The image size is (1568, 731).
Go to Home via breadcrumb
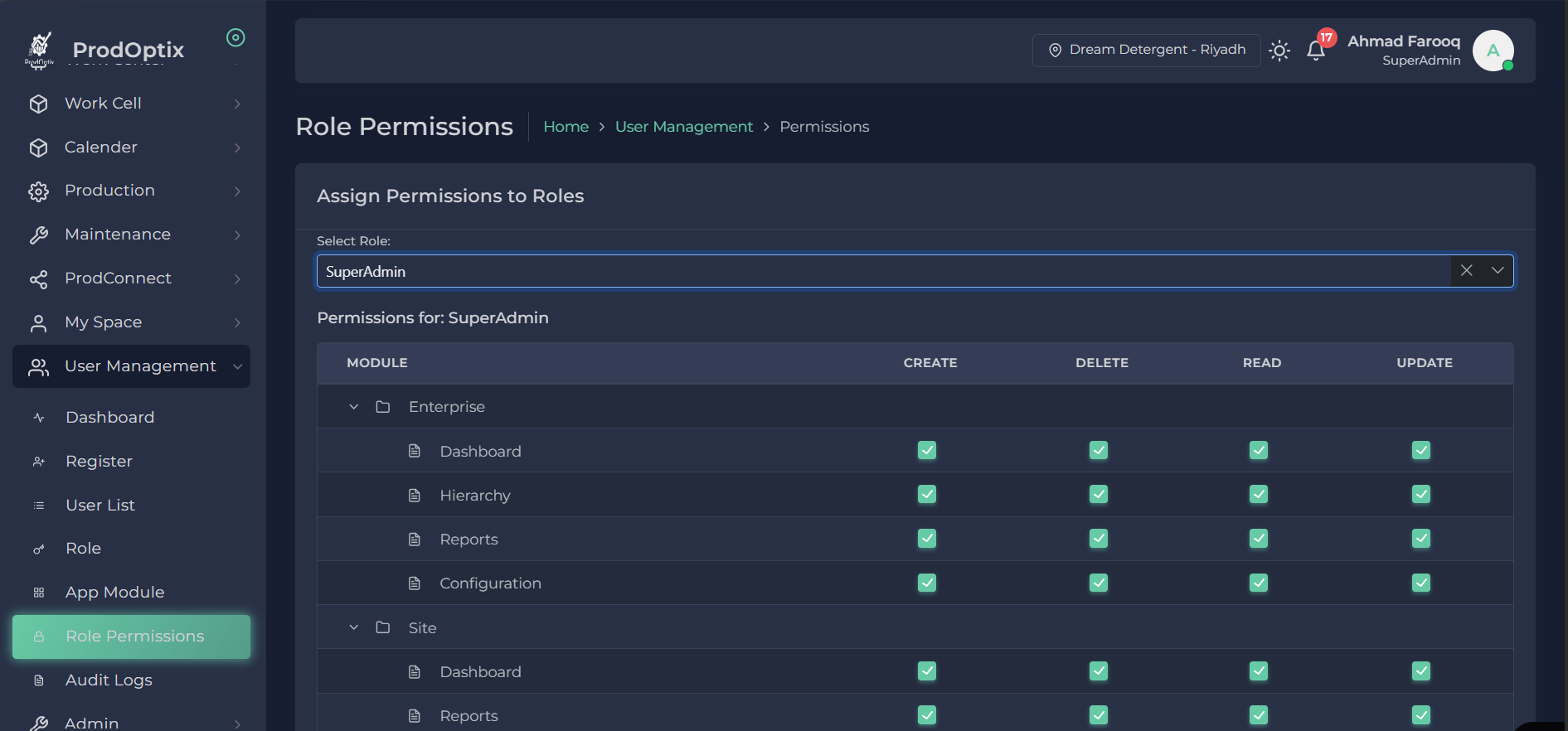click(566, 127)
